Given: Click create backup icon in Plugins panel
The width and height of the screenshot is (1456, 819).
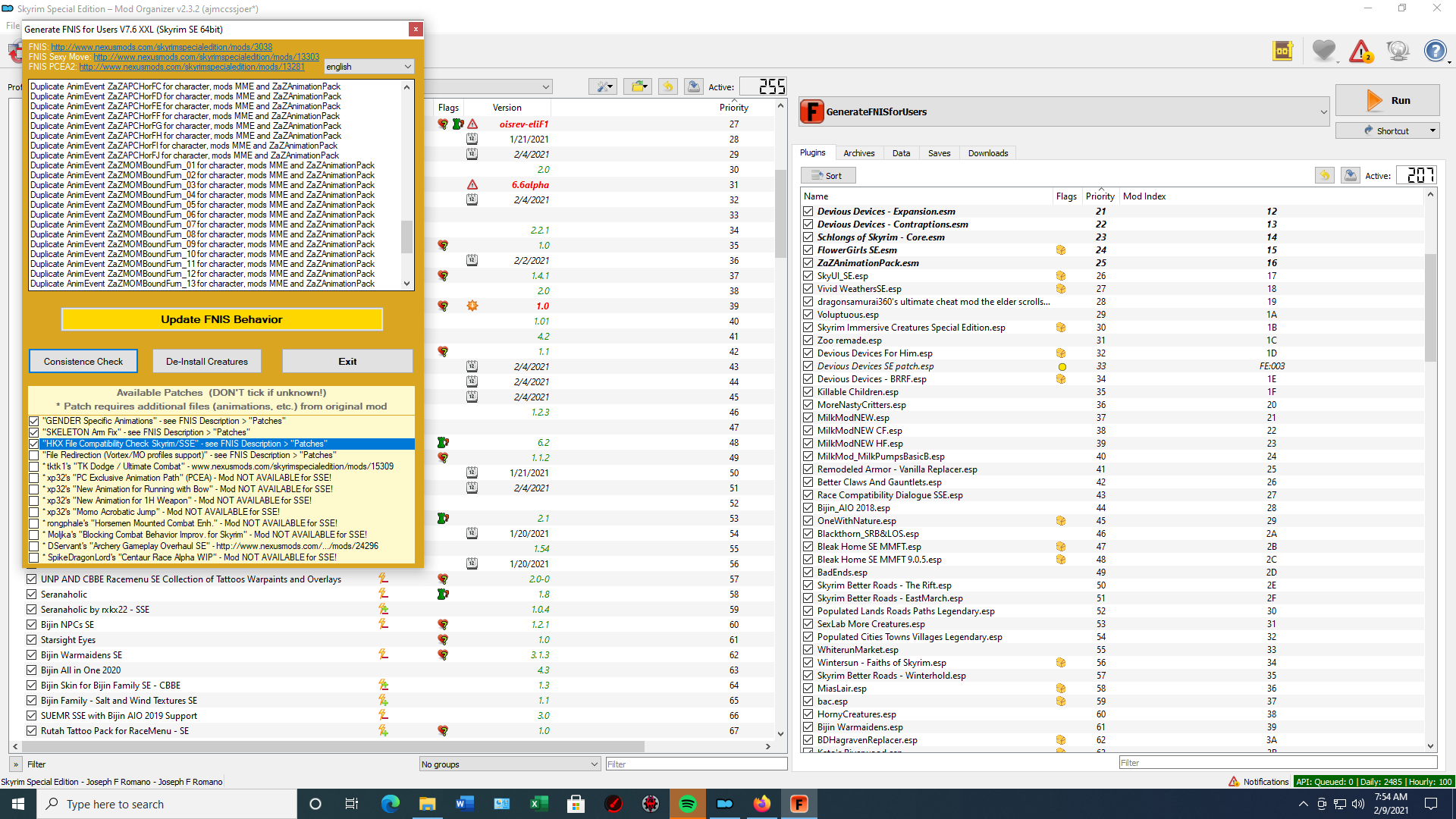Looking at the screenshot, I should [1351, 176].
